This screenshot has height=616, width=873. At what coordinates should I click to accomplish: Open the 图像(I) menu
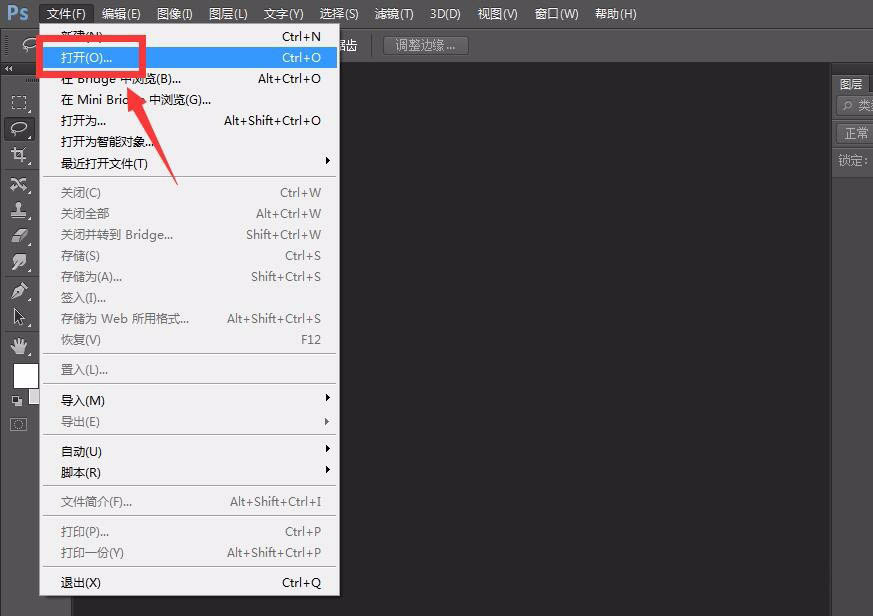pyautogui.click(x=174, y=14)
